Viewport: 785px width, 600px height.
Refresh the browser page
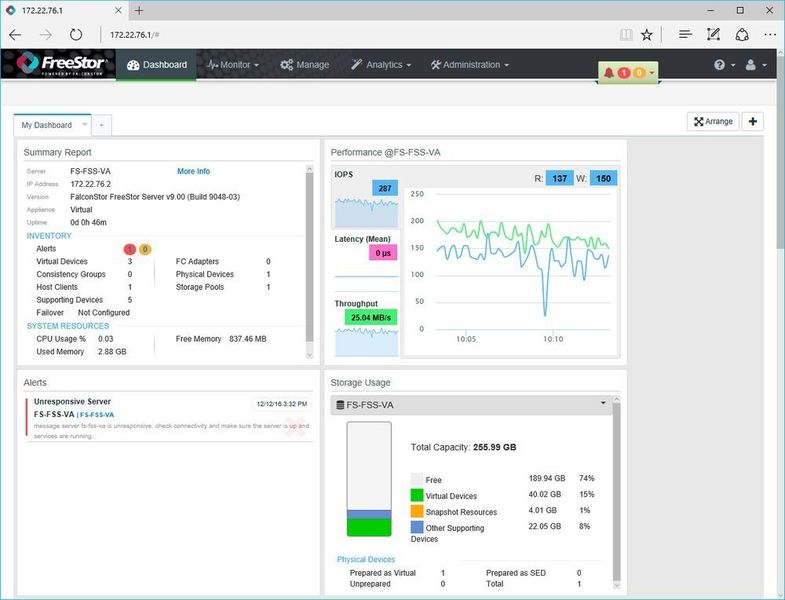[x=76, y=35]
